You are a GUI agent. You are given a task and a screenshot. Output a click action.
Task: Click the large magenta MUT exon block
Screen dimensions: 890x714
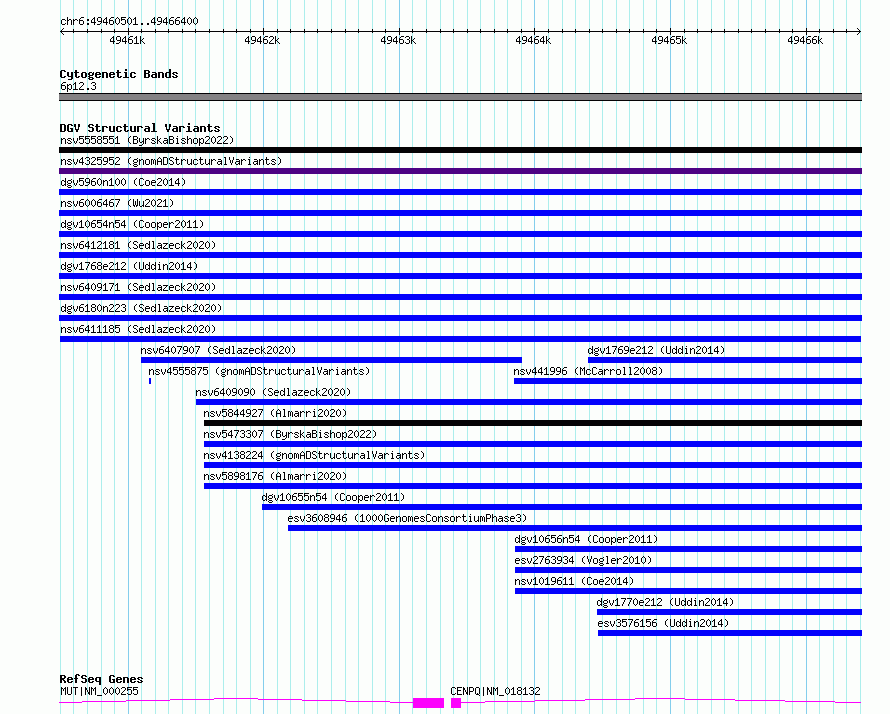pos(429,703)
